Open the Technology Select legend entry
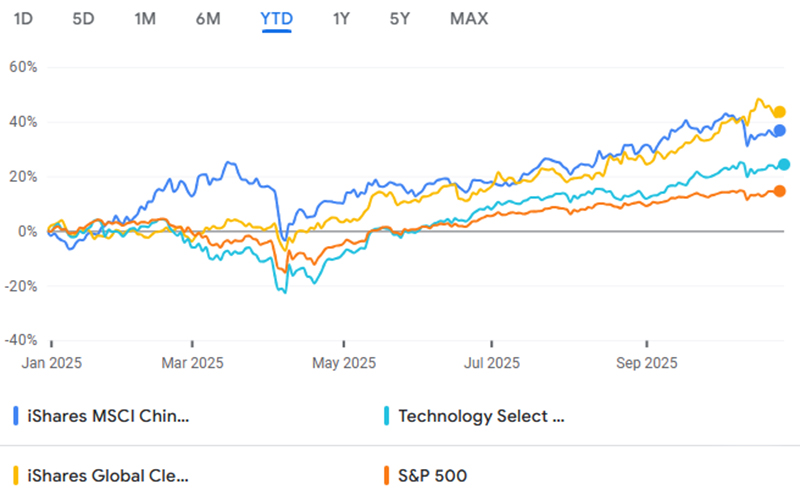This screenshot has width=800, height=501. pos(481,416)
